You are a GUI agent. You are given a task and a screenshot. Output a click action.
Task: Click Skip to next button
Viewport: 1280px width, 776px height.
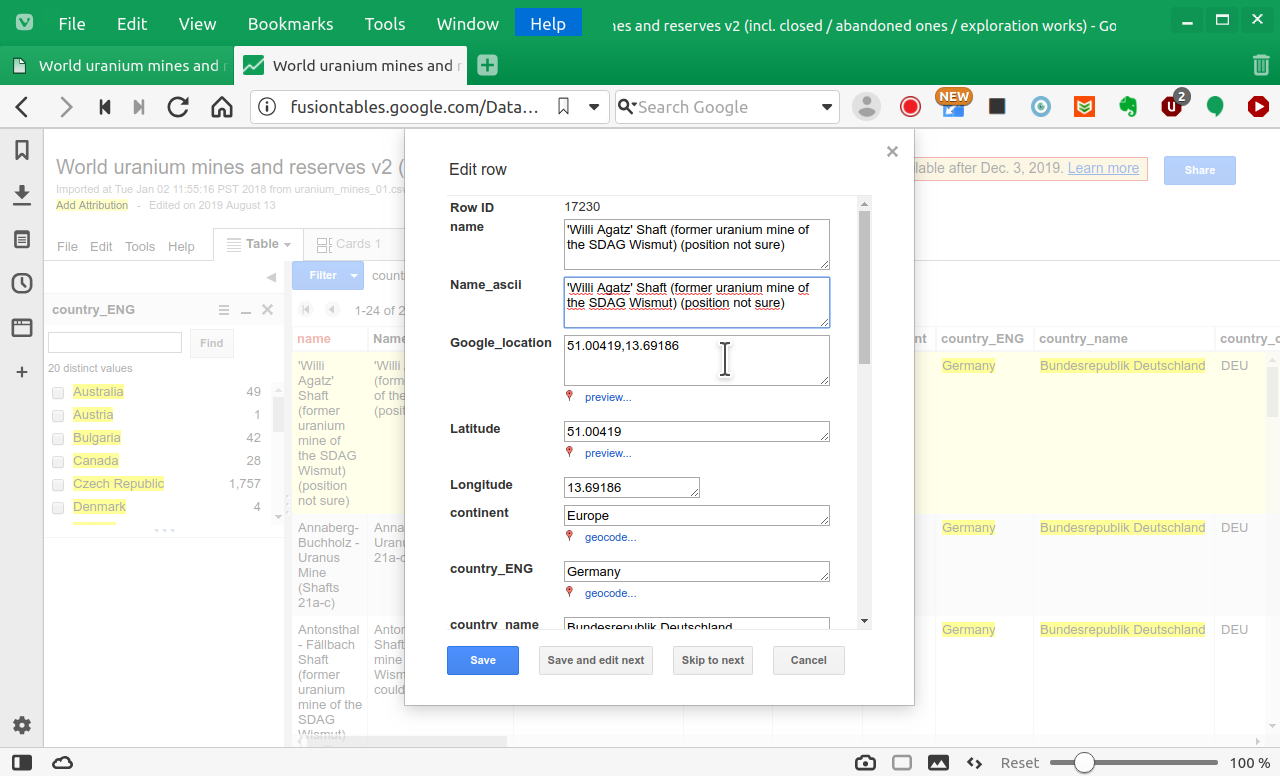pyautogui.click(x=713, y=660)
